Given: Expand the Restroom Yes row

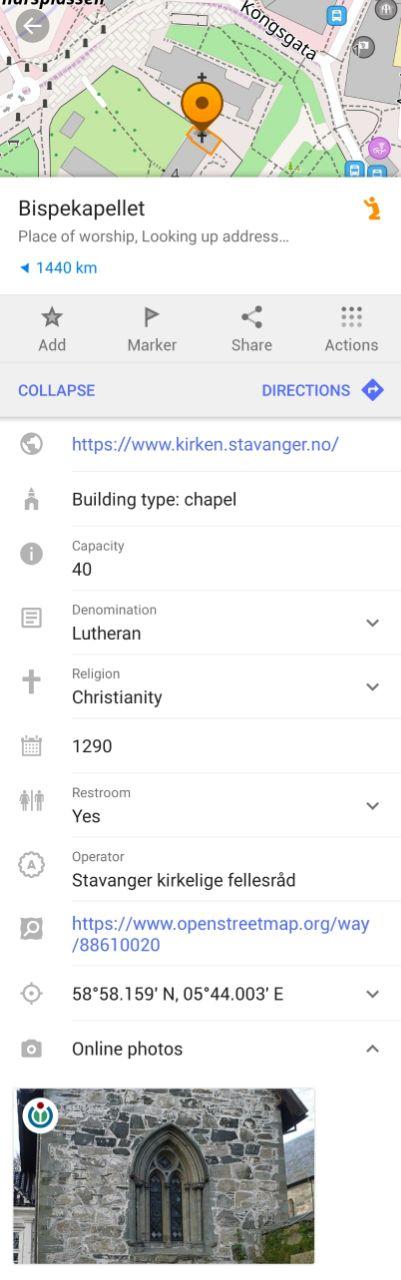Looking at the screenshot, I should point(372,805).
